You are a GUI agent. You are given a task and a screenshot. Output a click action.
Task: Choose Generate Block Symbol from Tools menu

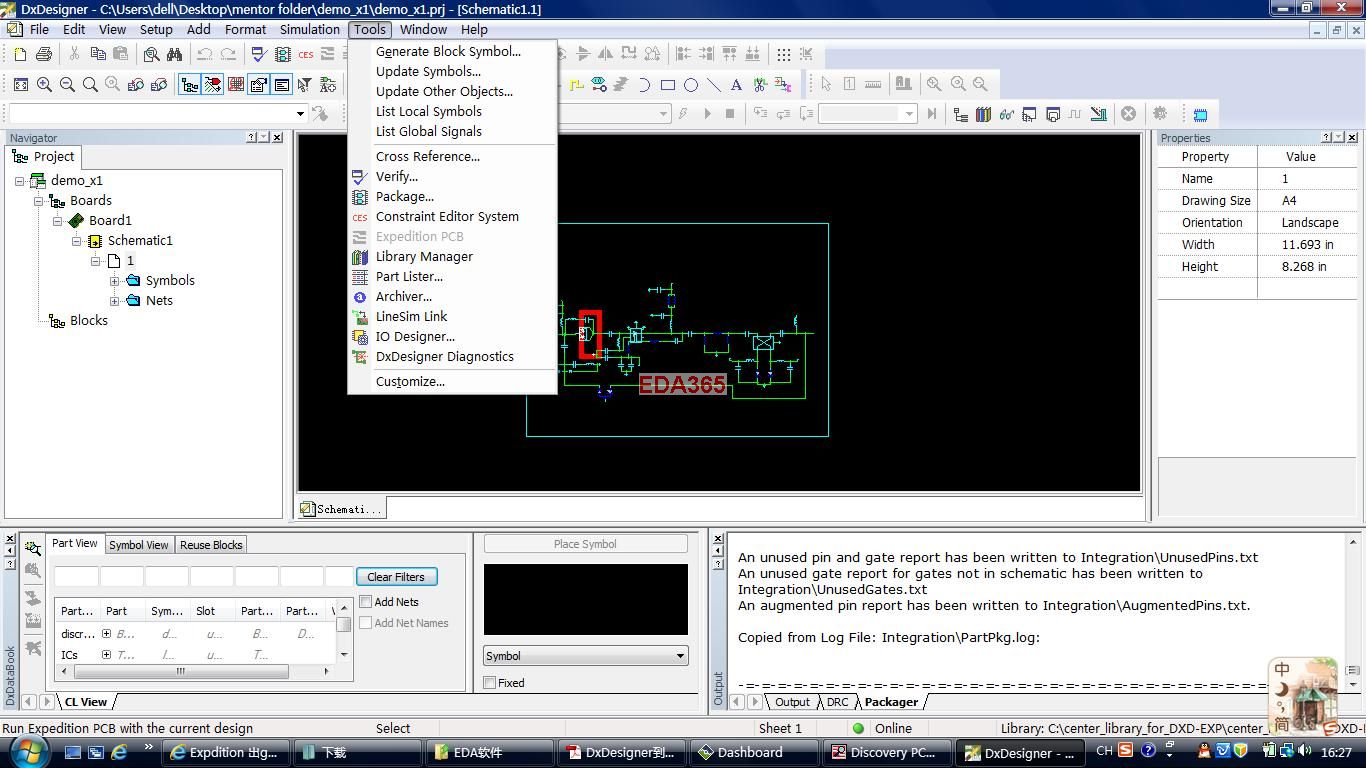(x=448, y=51)
